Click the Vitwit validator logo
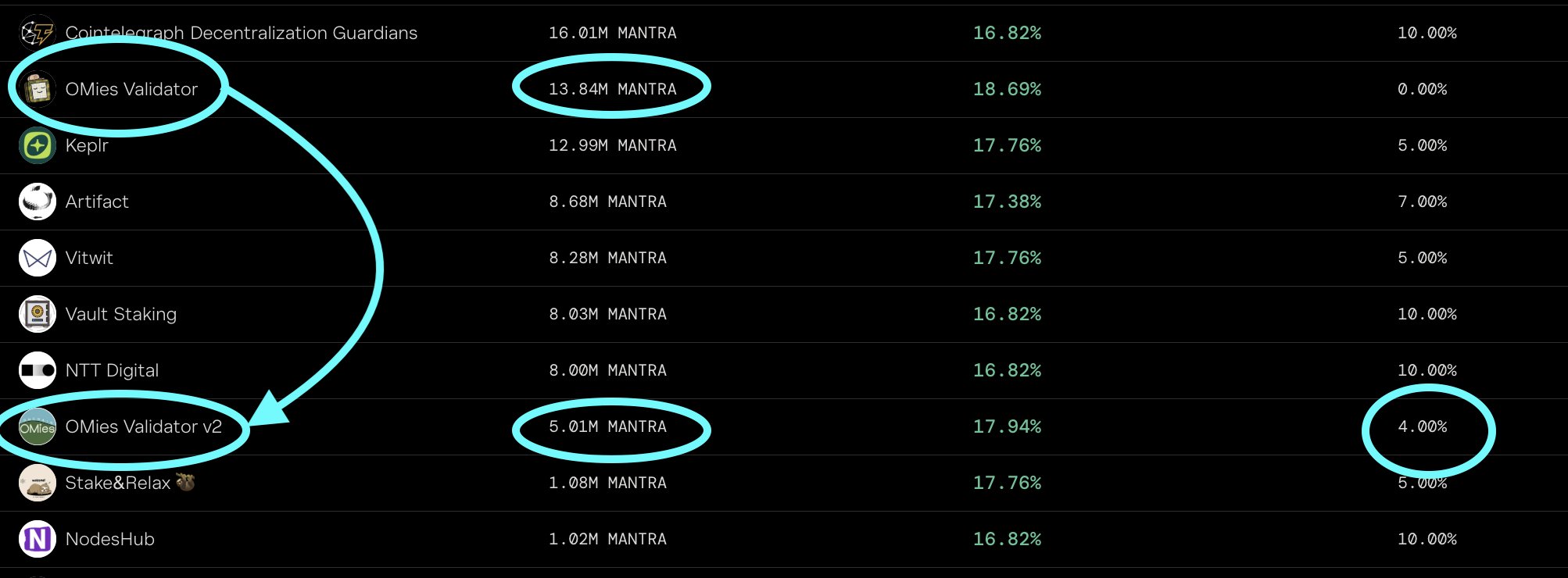Image resolution: width=1568 pixels, height=578 pixels. [x=37, y=258]
